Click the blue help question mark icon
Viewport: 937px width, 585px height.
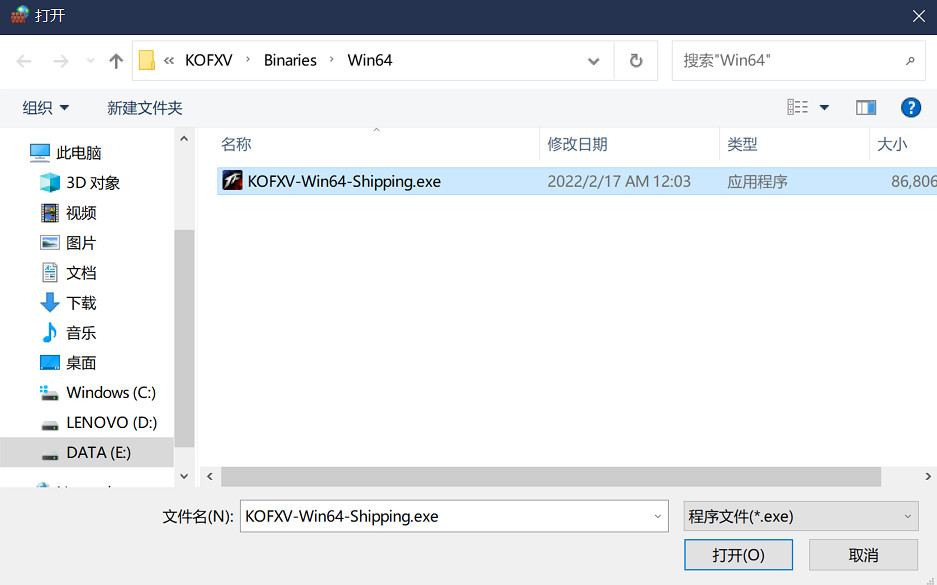pyautogui.click(x=910, y=108)
